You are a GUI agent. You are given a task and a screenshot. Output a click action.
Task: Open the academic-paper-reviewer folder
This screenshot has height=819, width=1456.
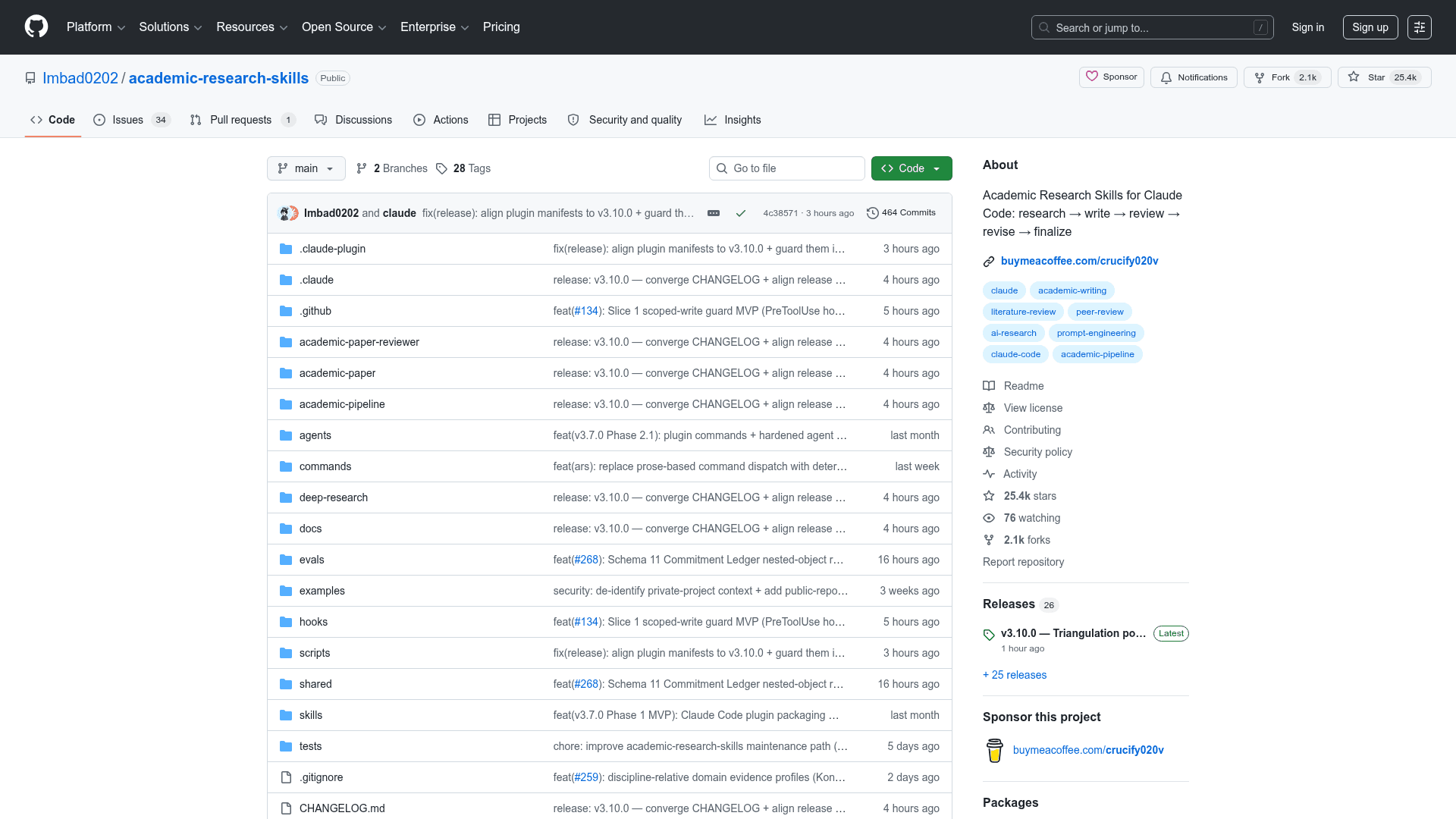359,342
